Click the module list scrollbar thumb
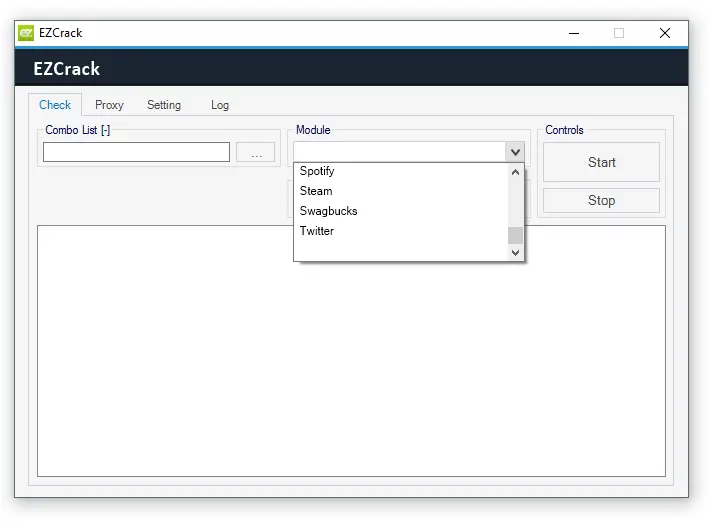This screenshot has width=712, height=528. pyautogui.click(x=515, y=235)
